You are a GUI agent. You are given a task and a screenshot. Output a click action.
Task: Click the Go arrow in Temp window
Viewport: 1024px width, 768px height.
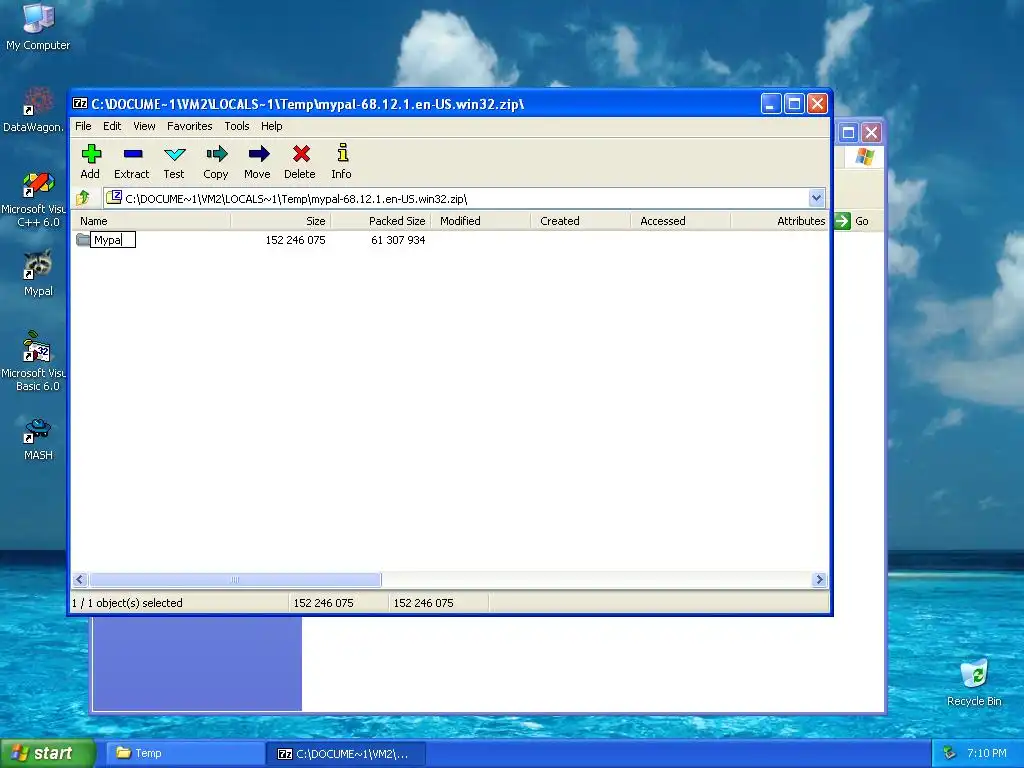(842, 221)
